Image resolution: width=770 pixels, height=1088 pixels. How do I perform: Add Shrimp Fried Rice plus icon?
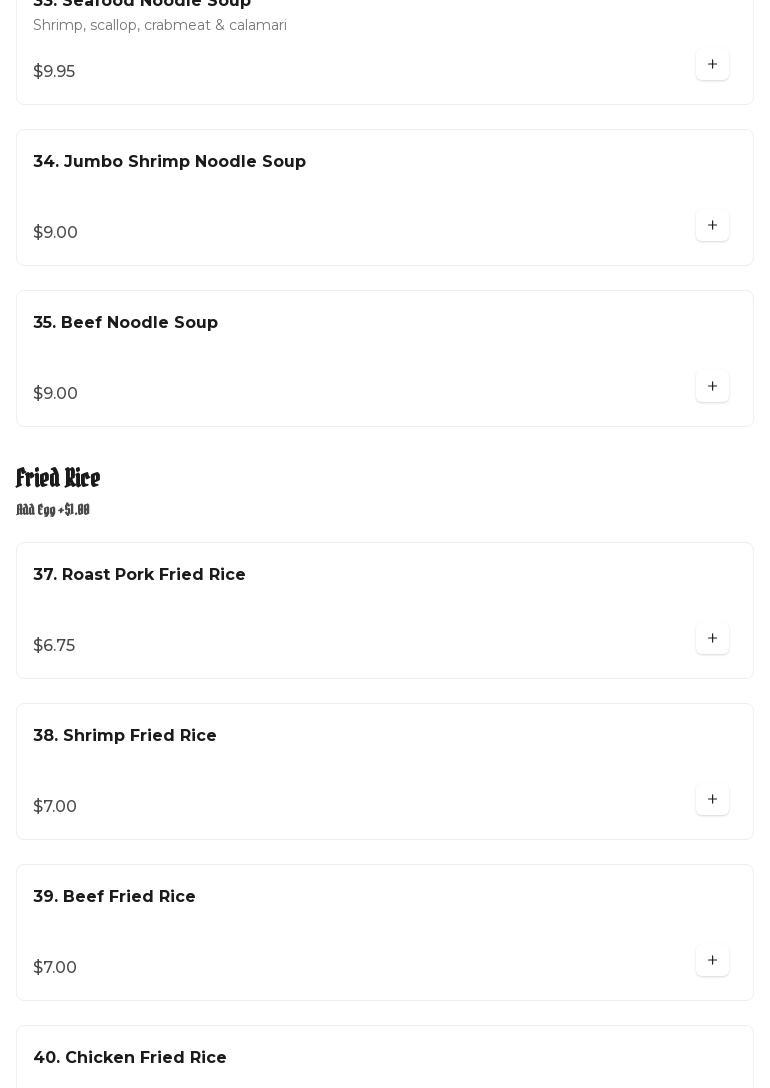click(x=712, y=800)
